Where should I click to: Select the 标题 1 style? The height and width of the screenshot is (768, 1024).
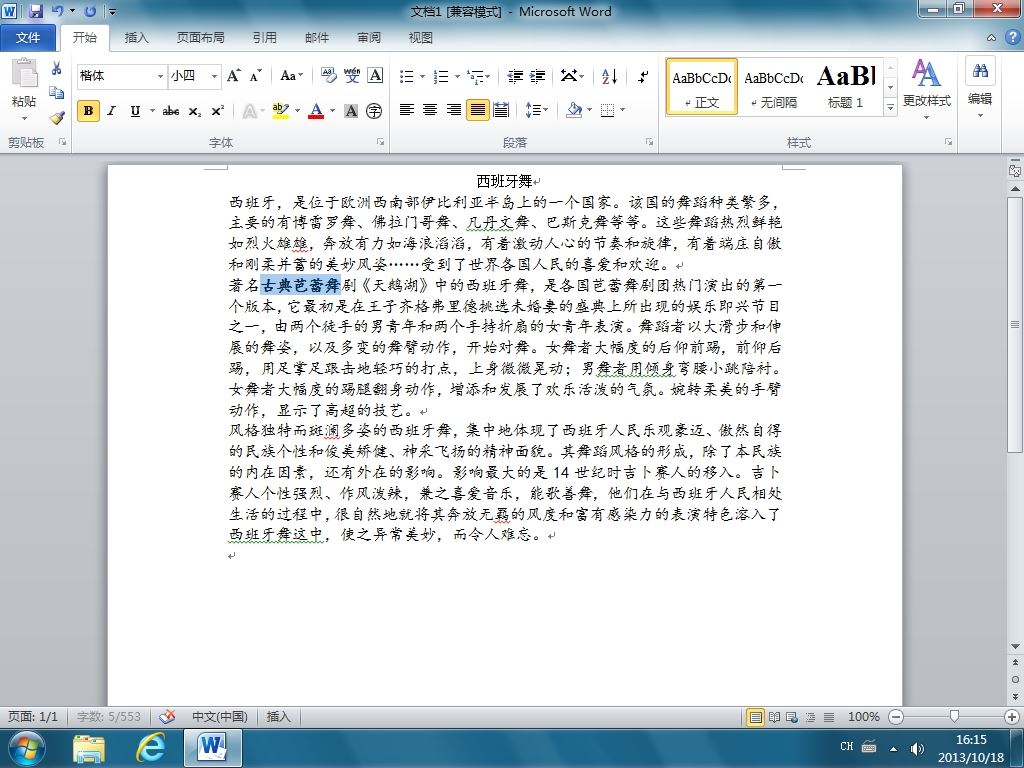click(845, 87)
